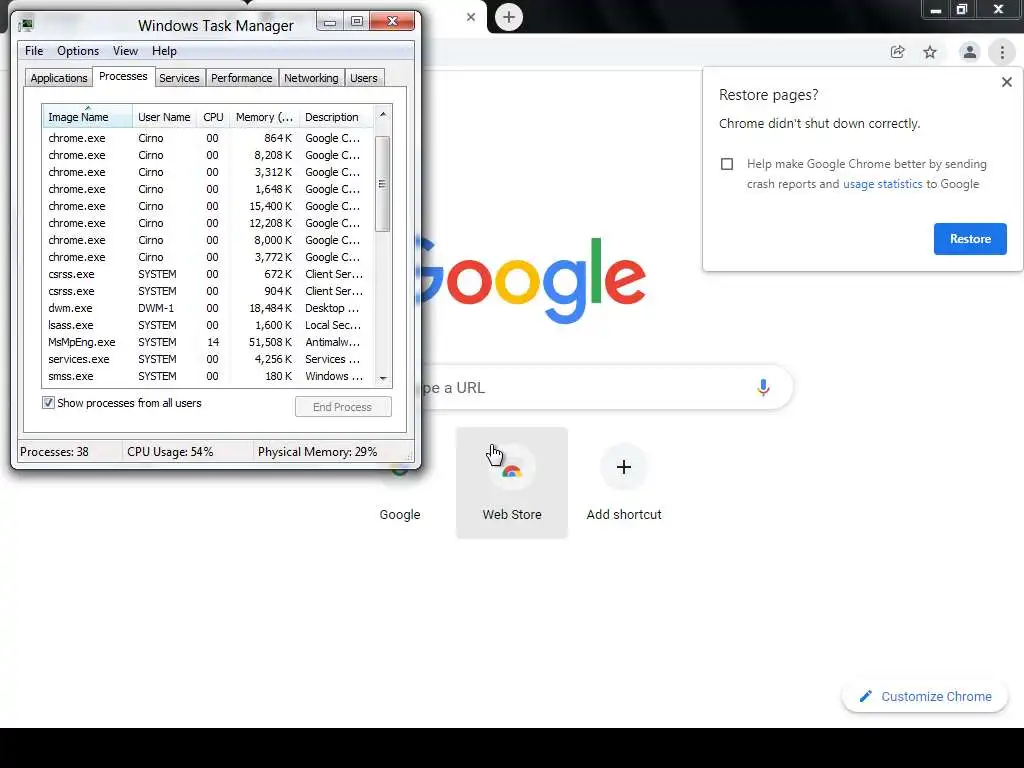The image size is (1024, 768).
Task: Bookmark this page with star icon
Action: (x=930, y=52)
